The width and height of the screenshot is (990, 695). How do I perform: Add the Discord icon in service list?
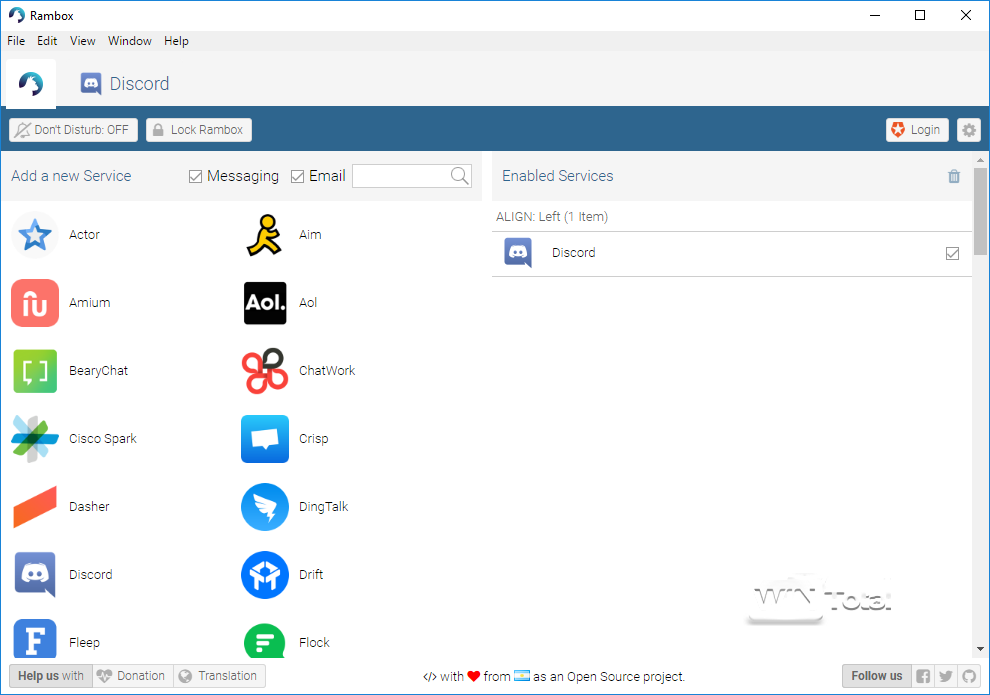pos(35,574)
